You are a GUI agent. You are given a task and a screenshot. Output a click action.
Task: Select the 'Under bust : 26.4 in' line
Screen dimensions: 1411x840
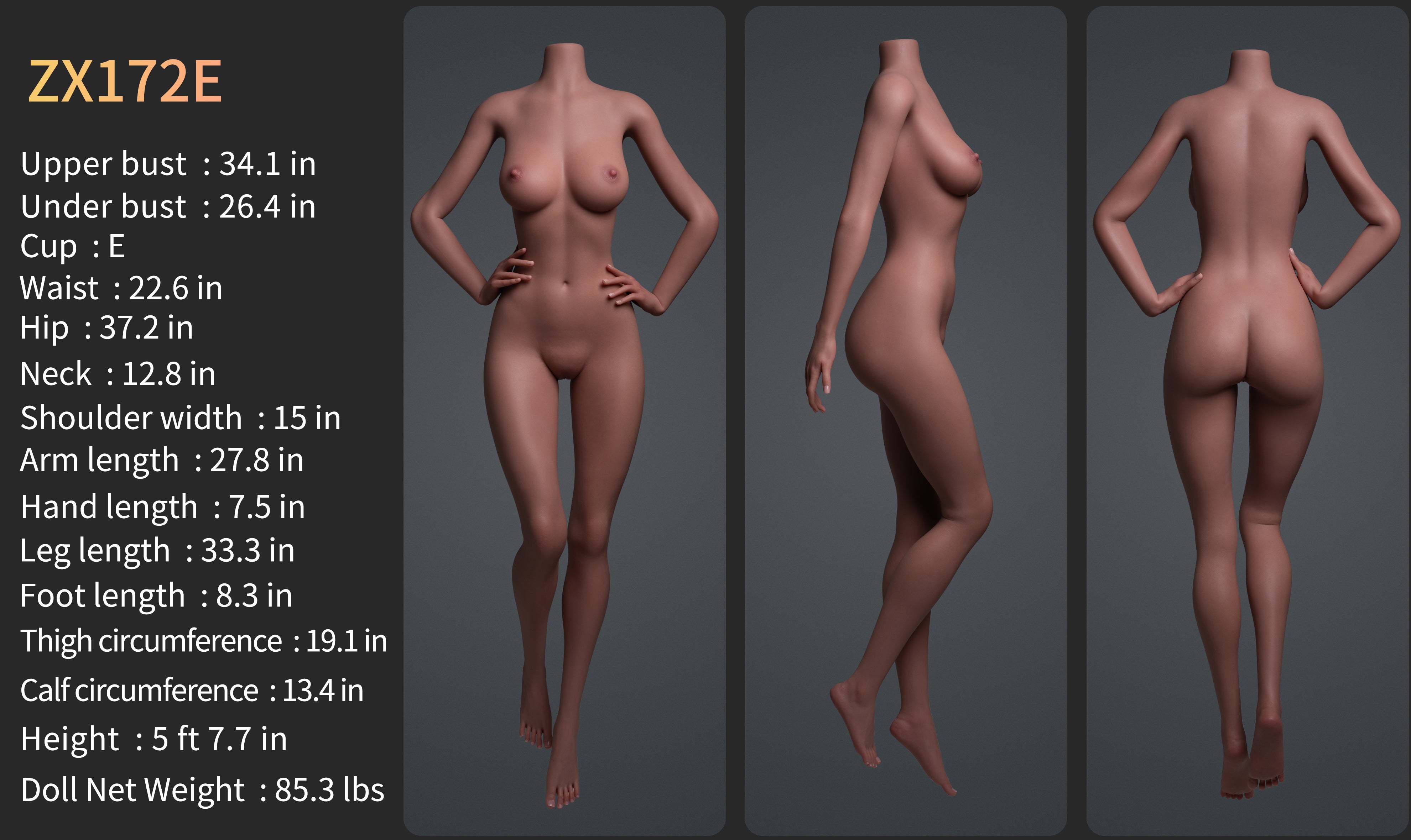point(168,206)
